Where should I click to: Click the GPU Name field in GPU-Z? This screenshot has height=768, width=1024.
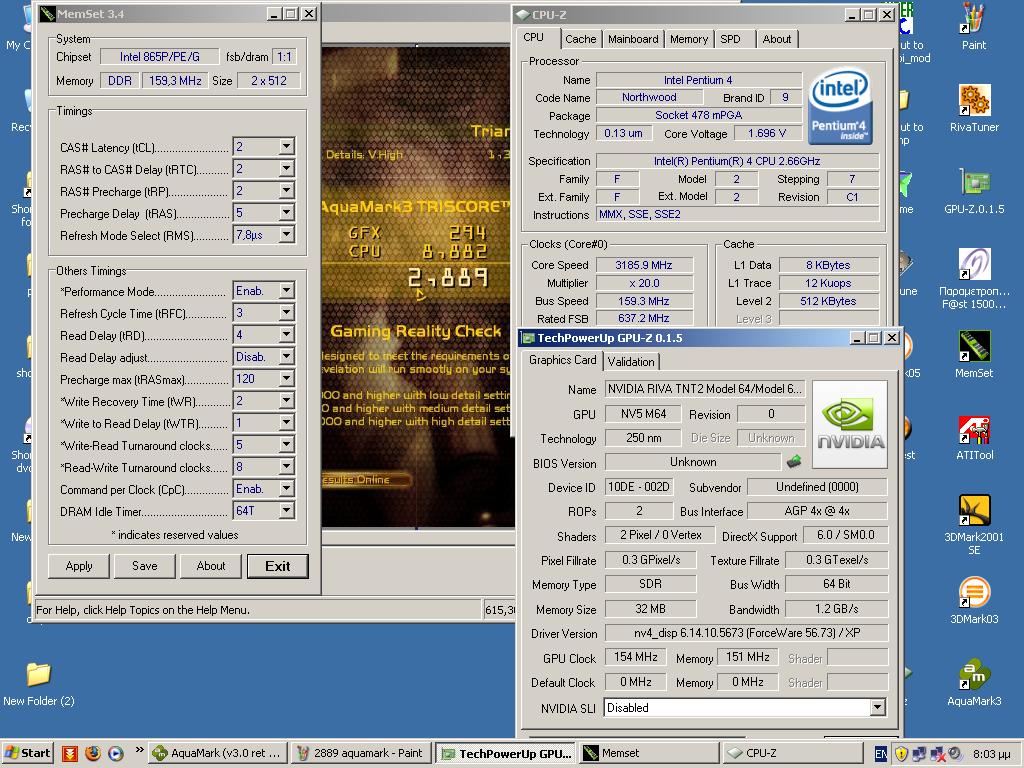[704, 389]
